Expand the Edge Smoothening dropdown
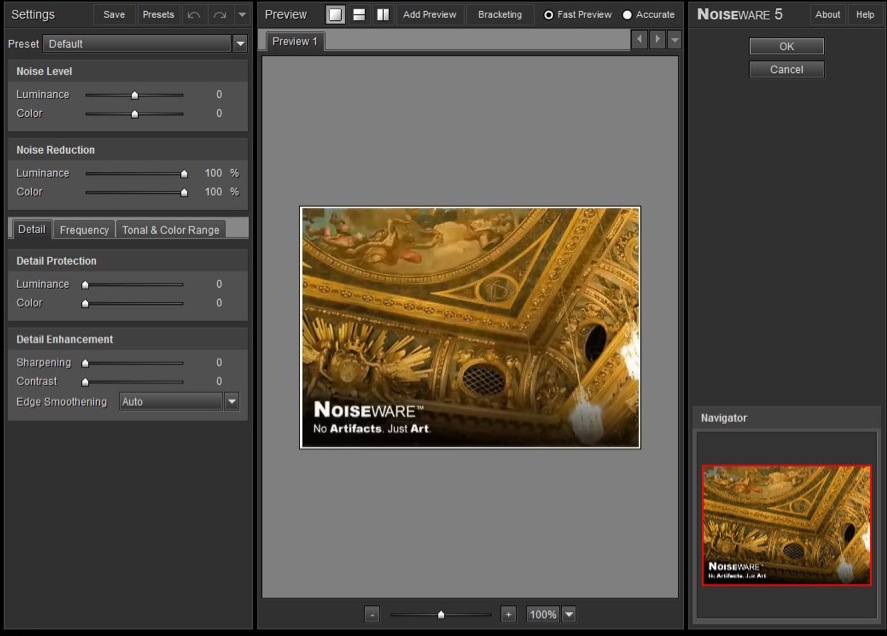 point(231,402)
